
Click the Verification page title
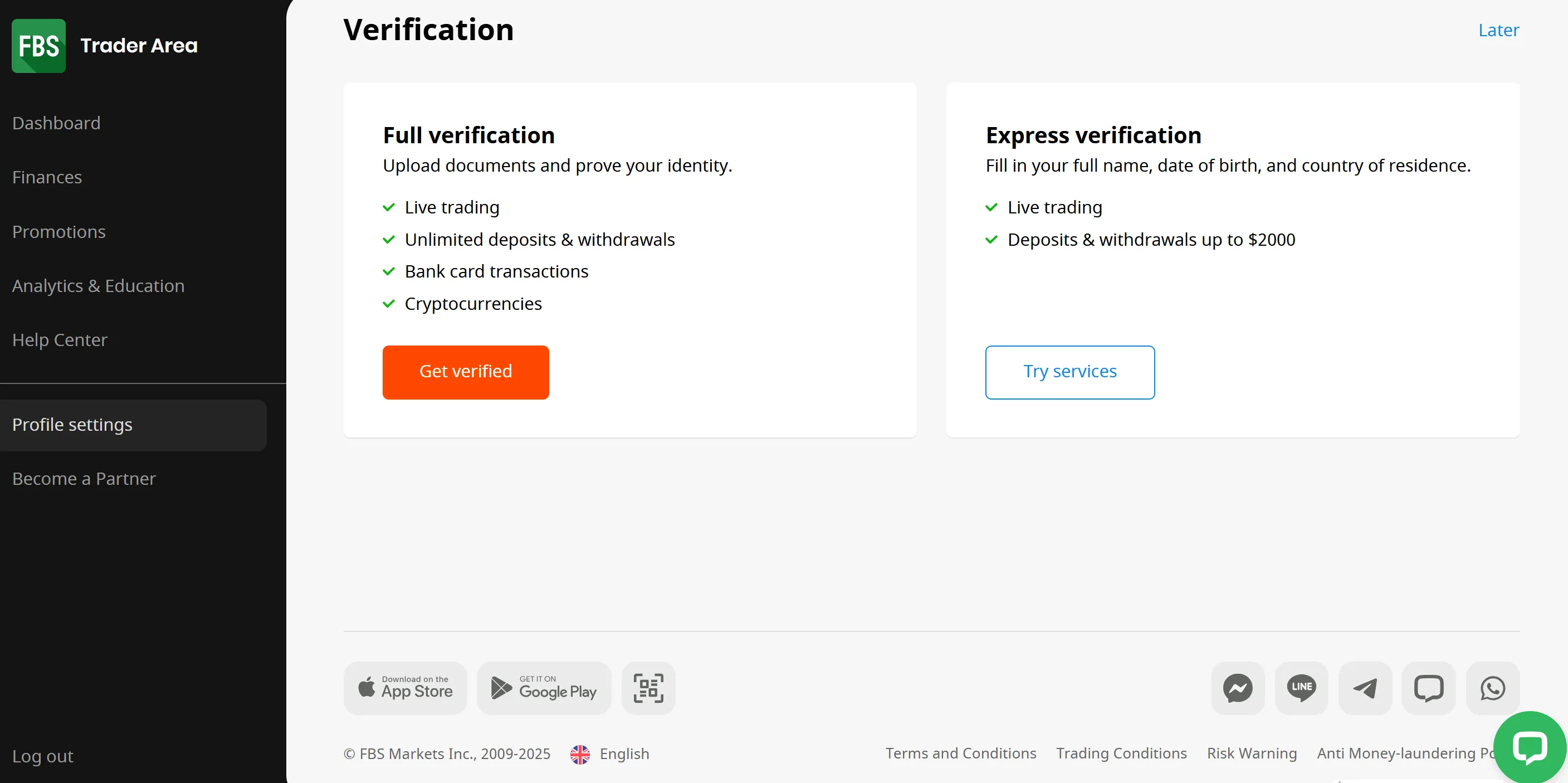(428, 30)
